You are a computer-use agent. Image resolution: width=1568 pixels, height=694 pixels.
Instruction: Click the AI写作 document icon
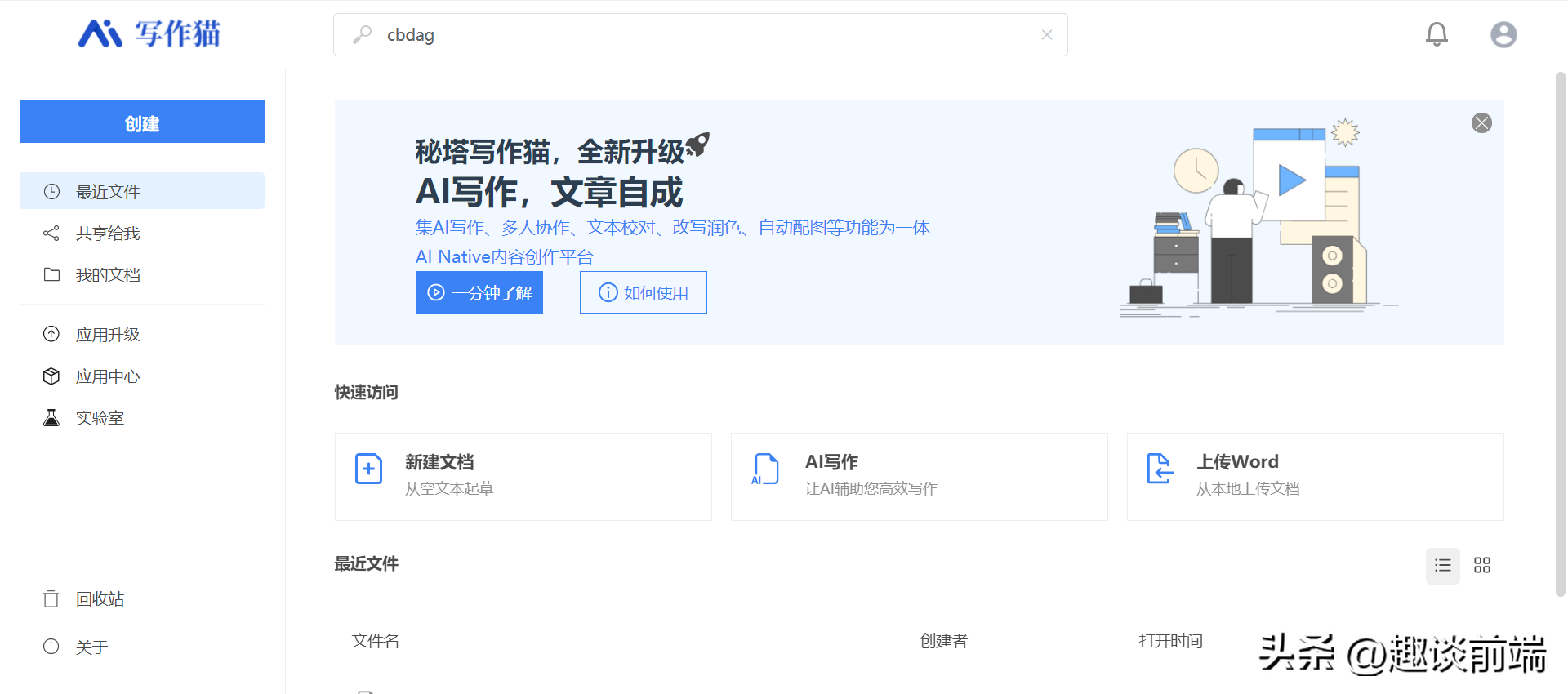click(x=764, y=469)
